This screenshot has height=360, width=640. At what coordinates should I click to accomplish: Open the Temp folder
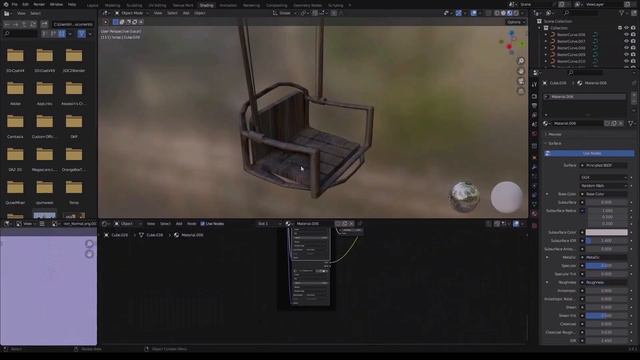[74, 191]
